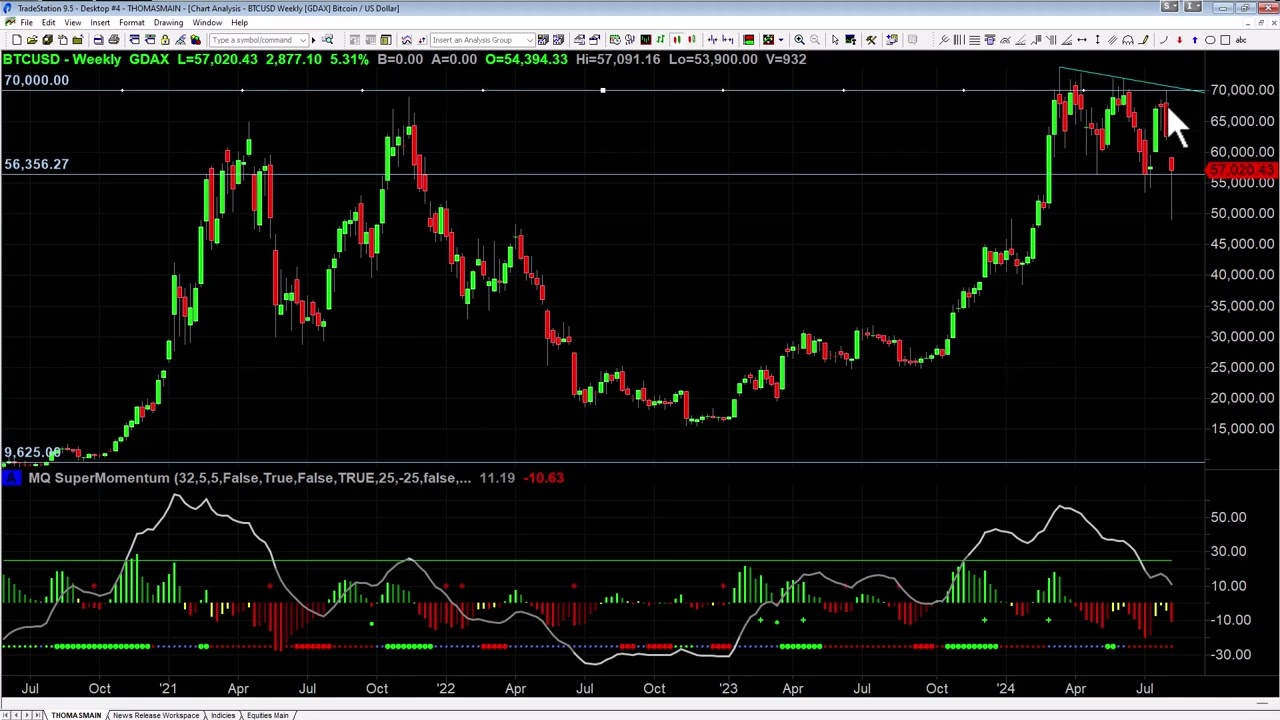Select the vertical line drawing tool

coord(1097,40)
